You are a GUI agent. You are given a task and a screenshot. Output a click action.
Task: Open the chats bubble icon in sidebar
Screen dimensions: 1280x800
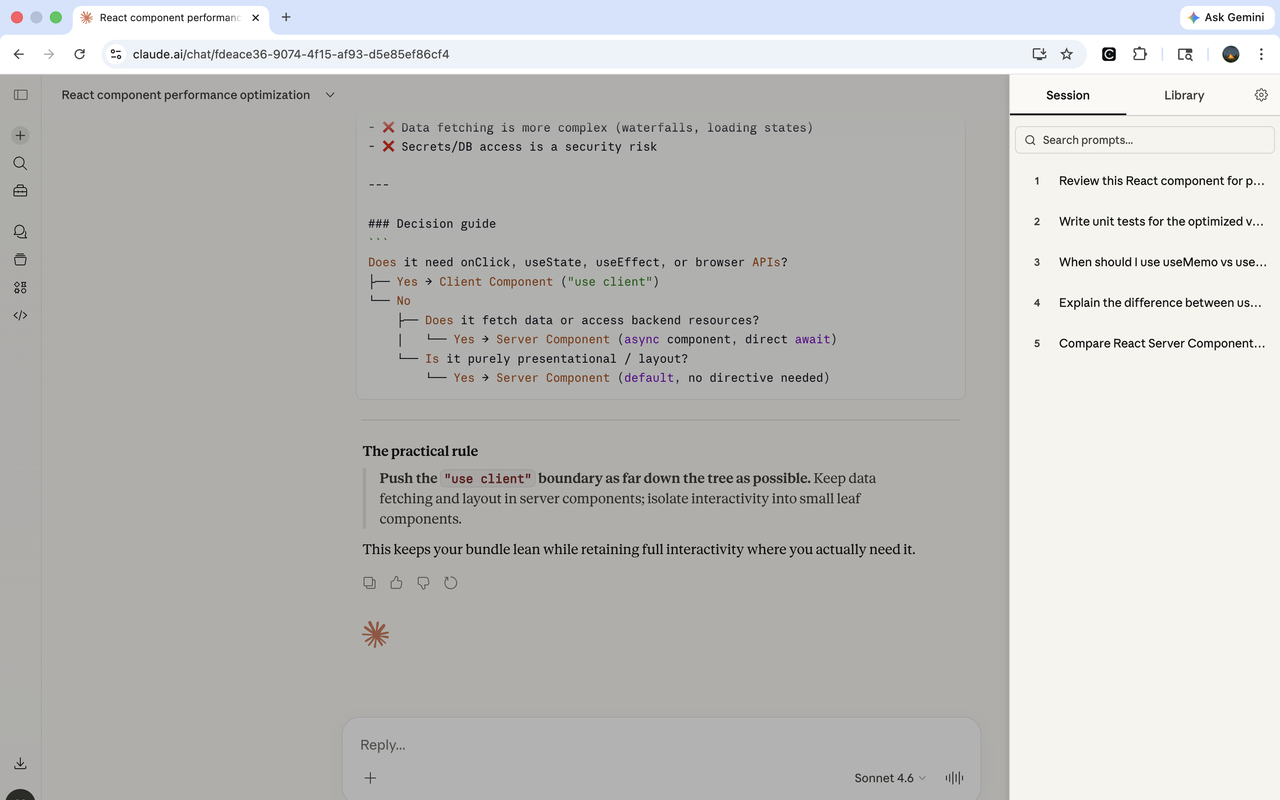[x=20, y=231]
